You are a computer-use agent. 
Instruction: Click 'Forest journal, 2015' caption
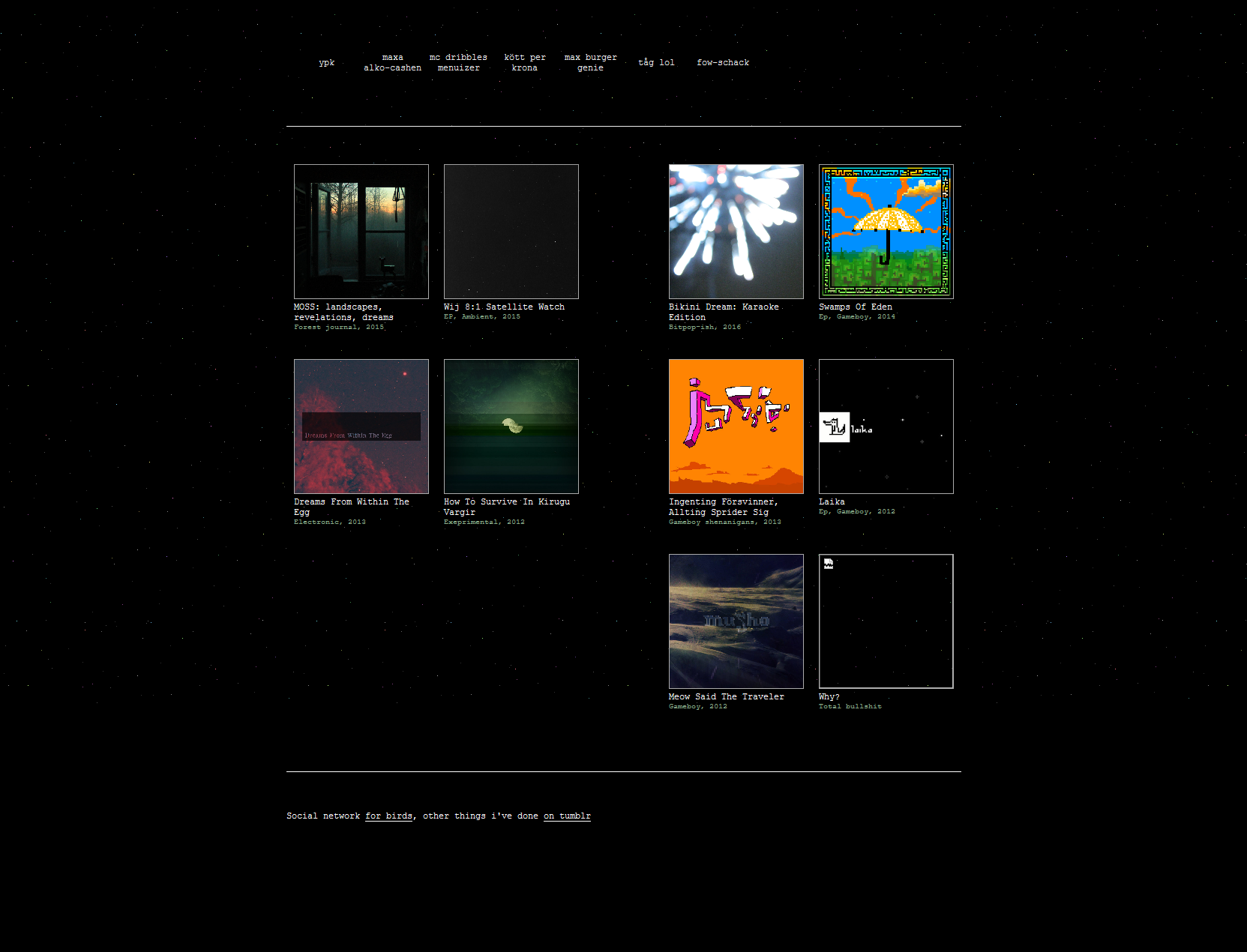[339, 327]
